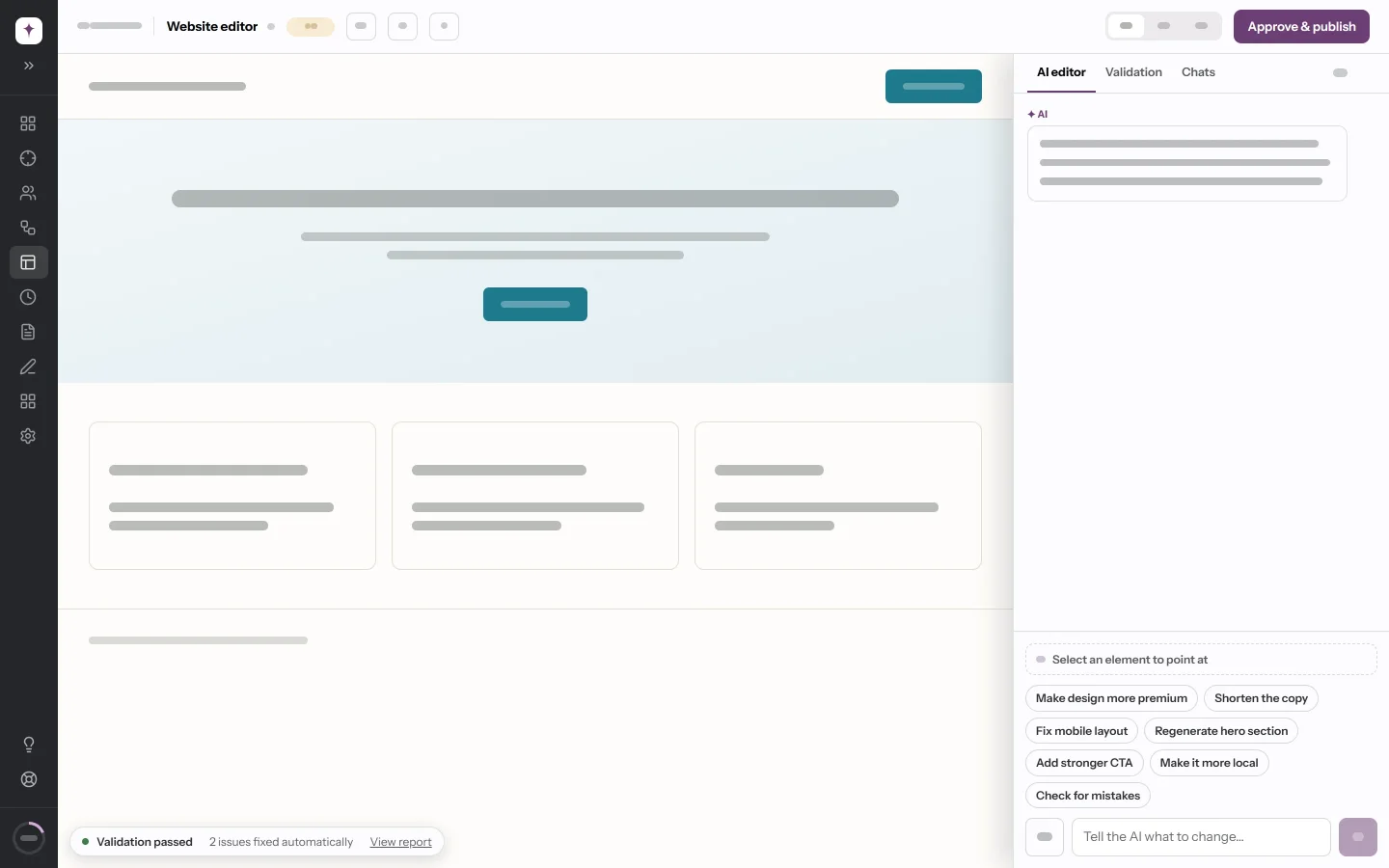
Task: Open the workflow nodes sidebar icon
Action: (28, 228)
